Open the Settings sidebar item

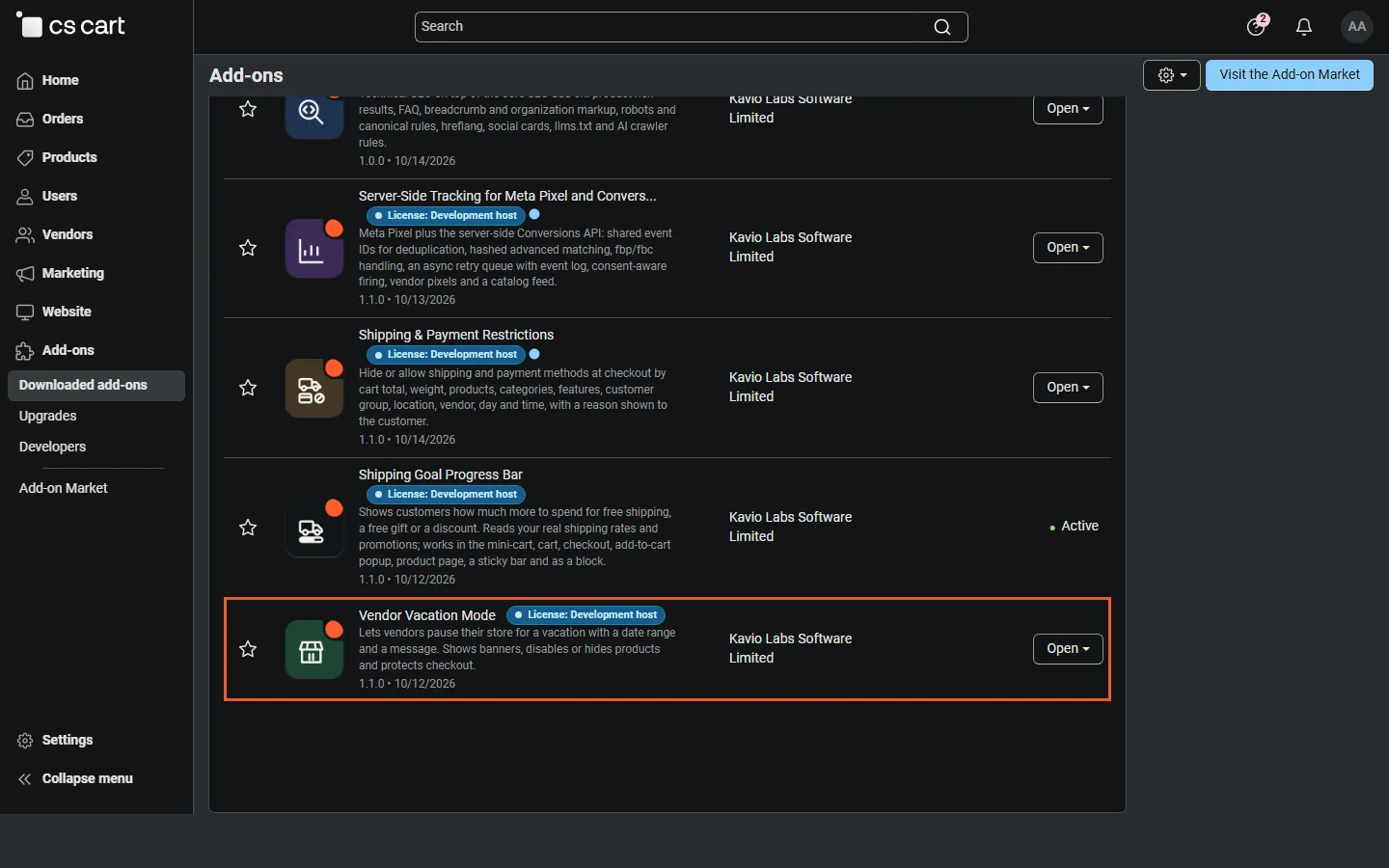click(68, 741)
